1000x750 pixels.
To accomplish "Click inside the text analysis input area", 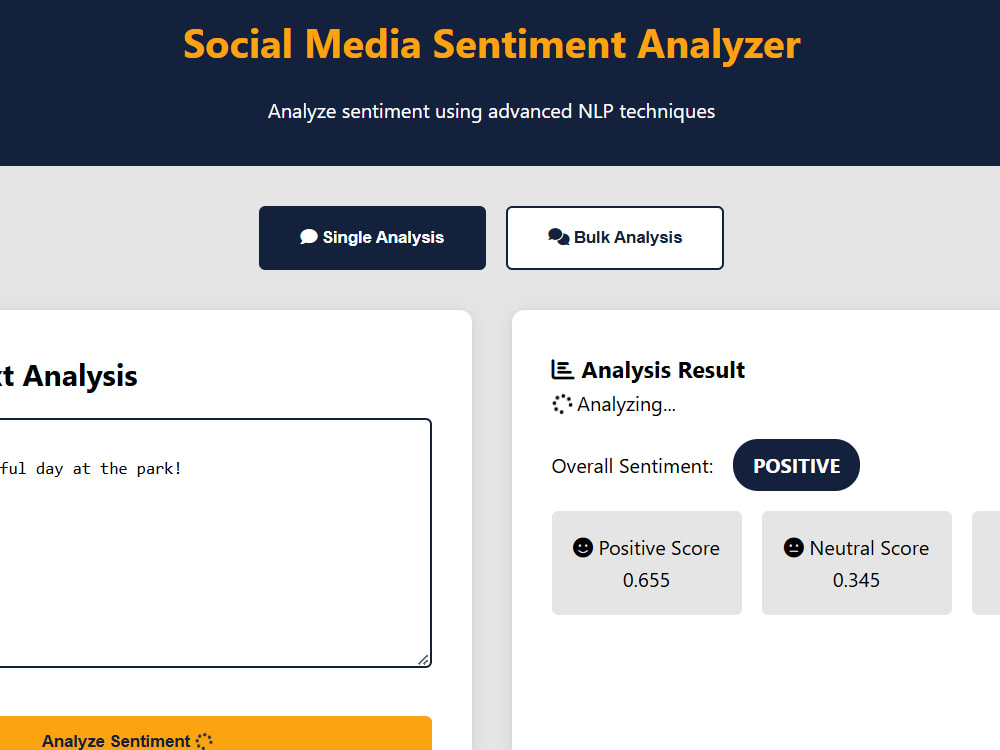I will (x=216, y=543).
